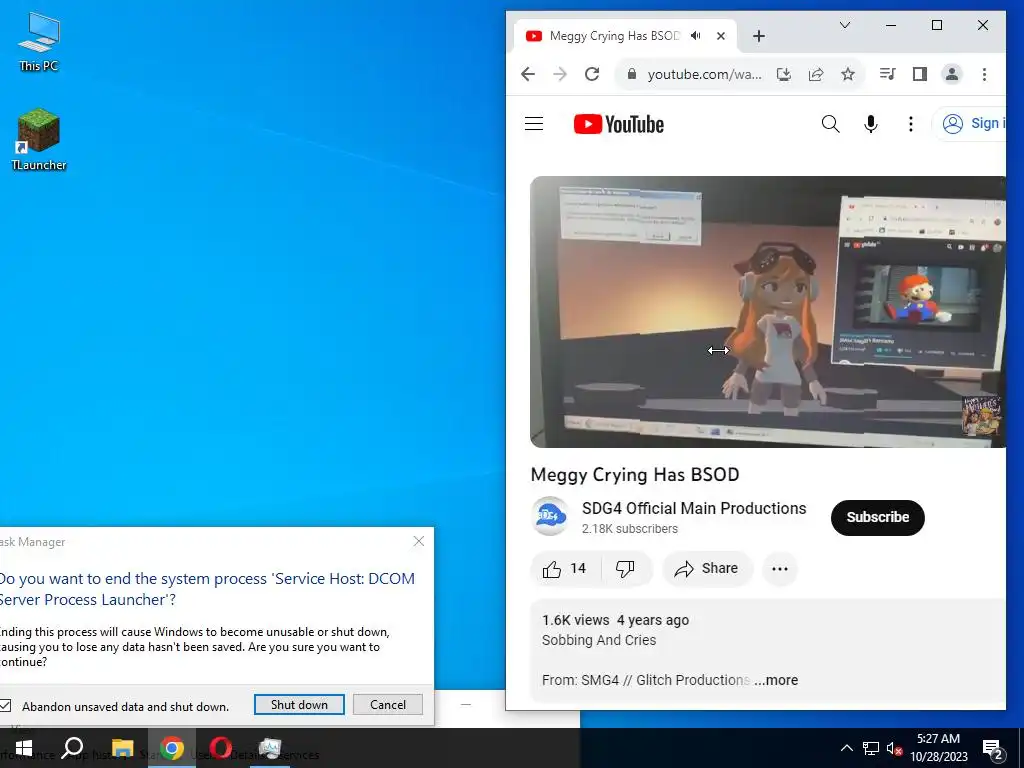Open more actions ellipsis under video
The width and height of the screenshot is (1024, 768).
coord(780,569)
